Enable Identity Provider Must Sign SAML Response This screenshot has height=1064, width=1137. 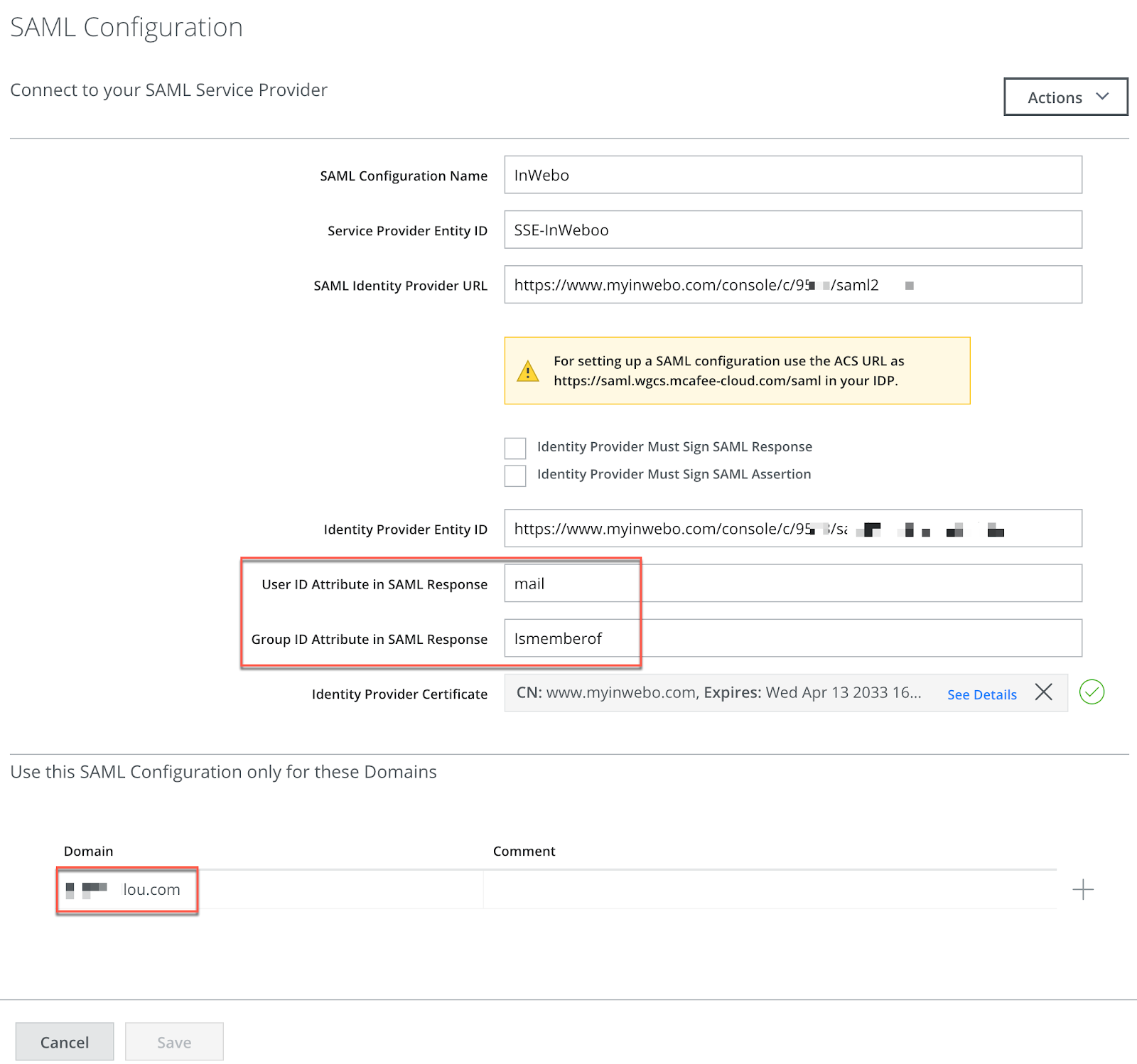click(x=514, y=447)
